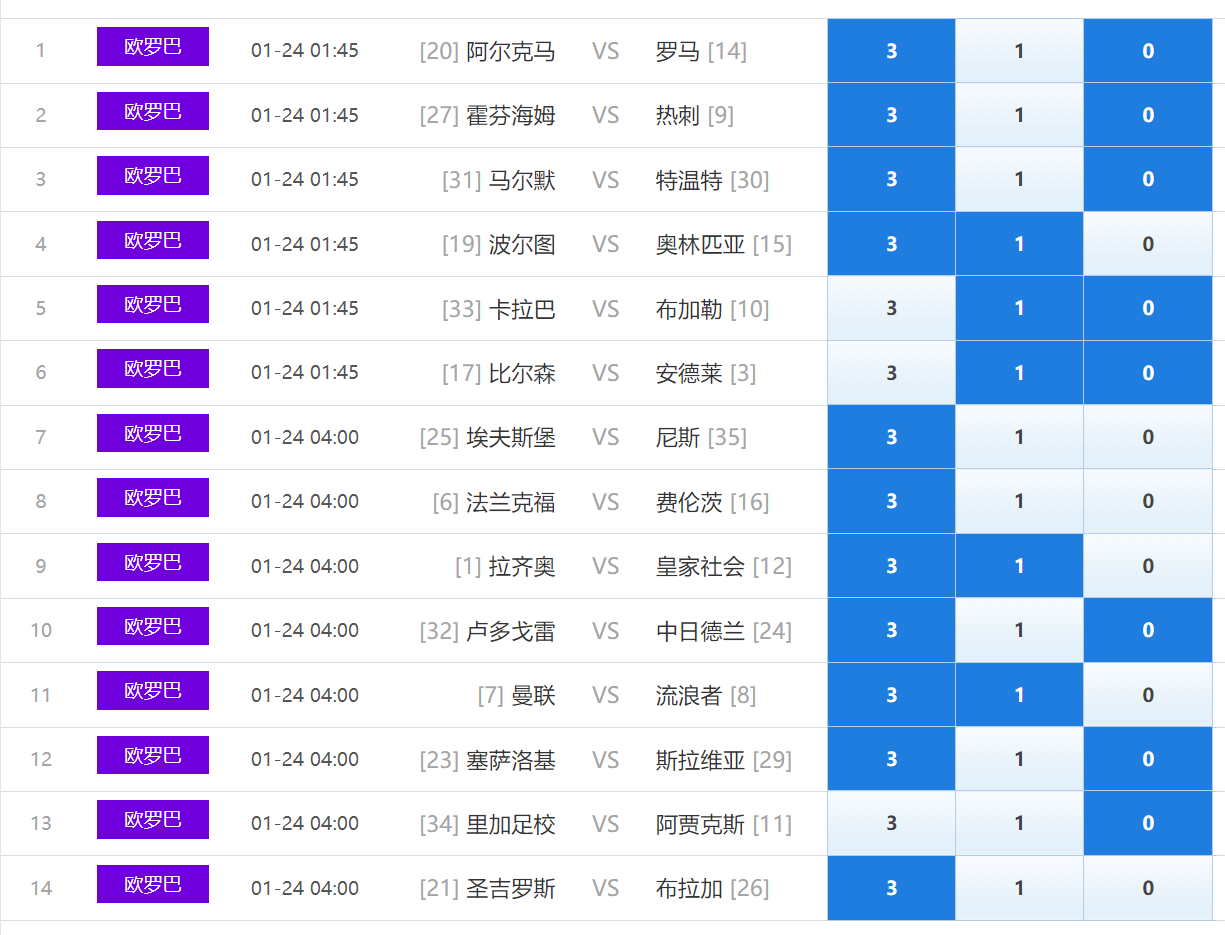Pick 1 for 马尔默 vs 特温特
Viewport: 1225px width, 935px height.
tap(1019, 179)
